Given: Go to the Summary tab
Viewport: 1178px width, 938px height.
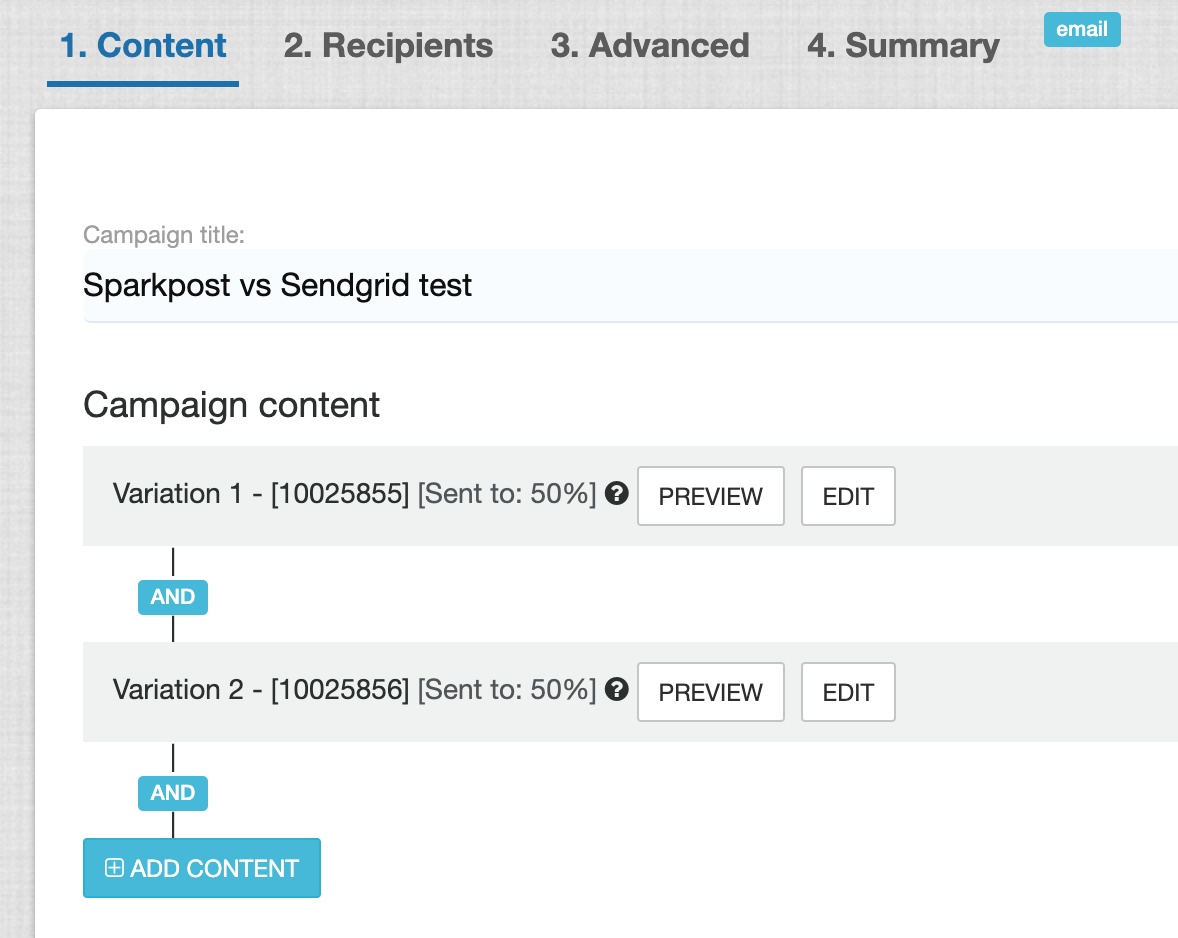Looking at the screenshot, I should click(901, 45).
